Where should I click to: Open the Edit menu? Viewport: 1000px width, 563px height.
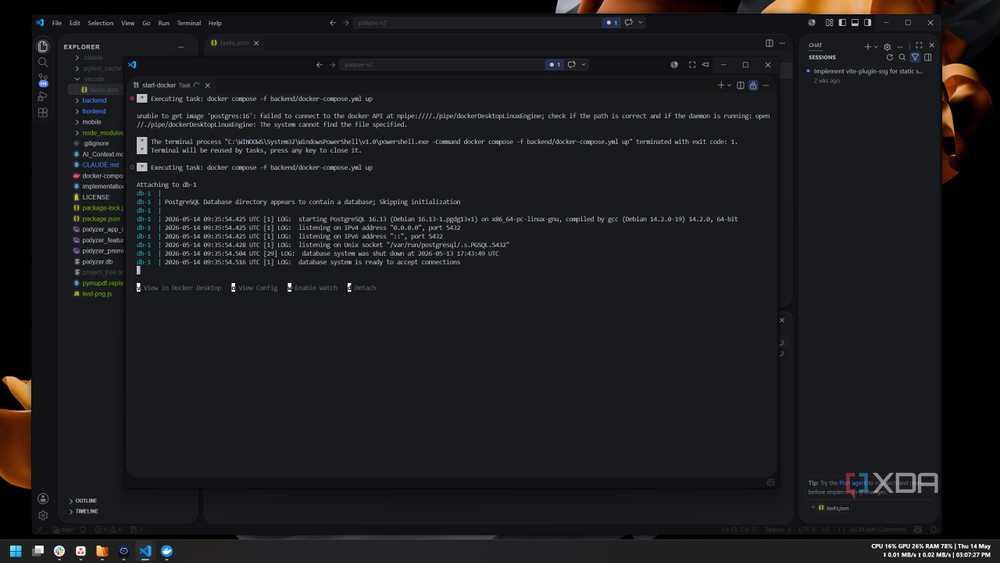[x=75, y=23]
